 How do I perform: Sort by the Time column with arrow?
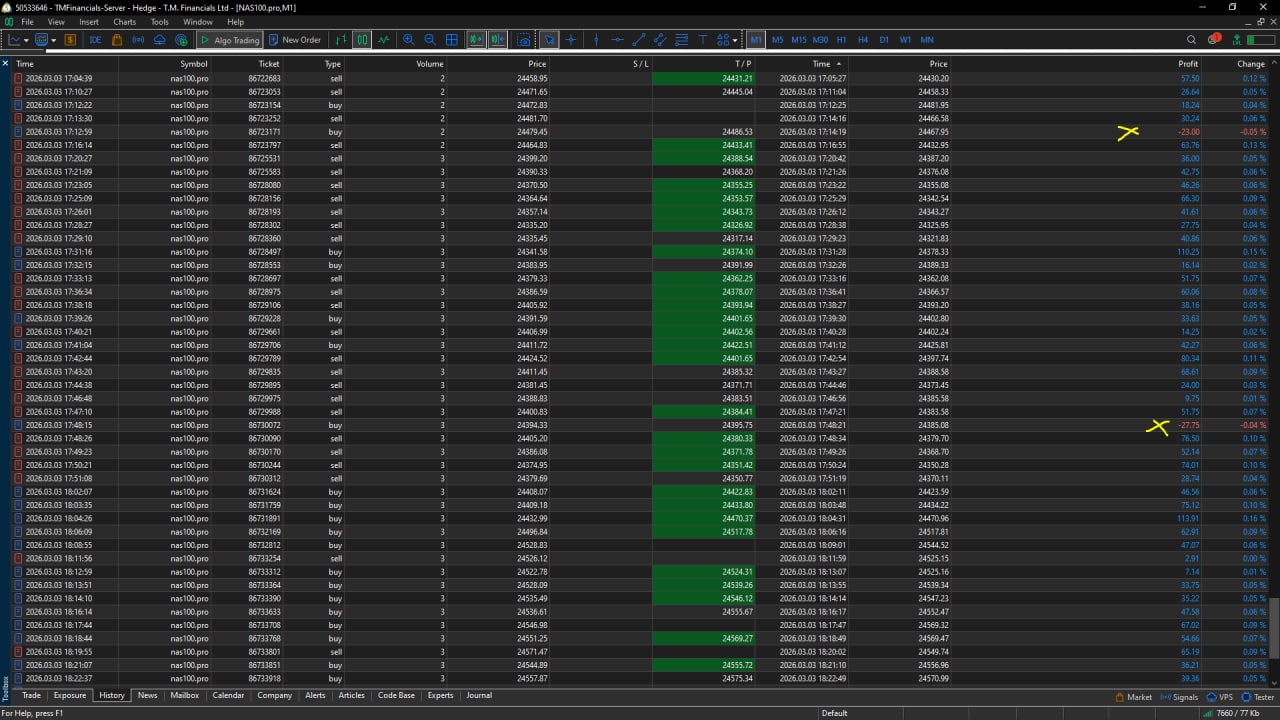(x=825, y=64)
